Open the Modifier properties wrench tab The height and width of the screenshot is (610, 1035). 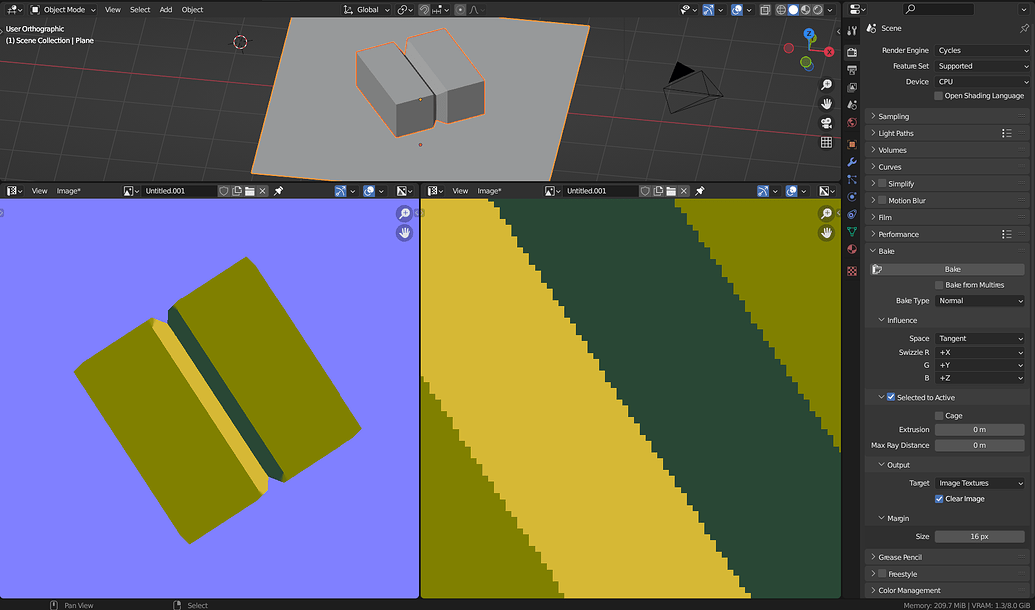(851, 162)
